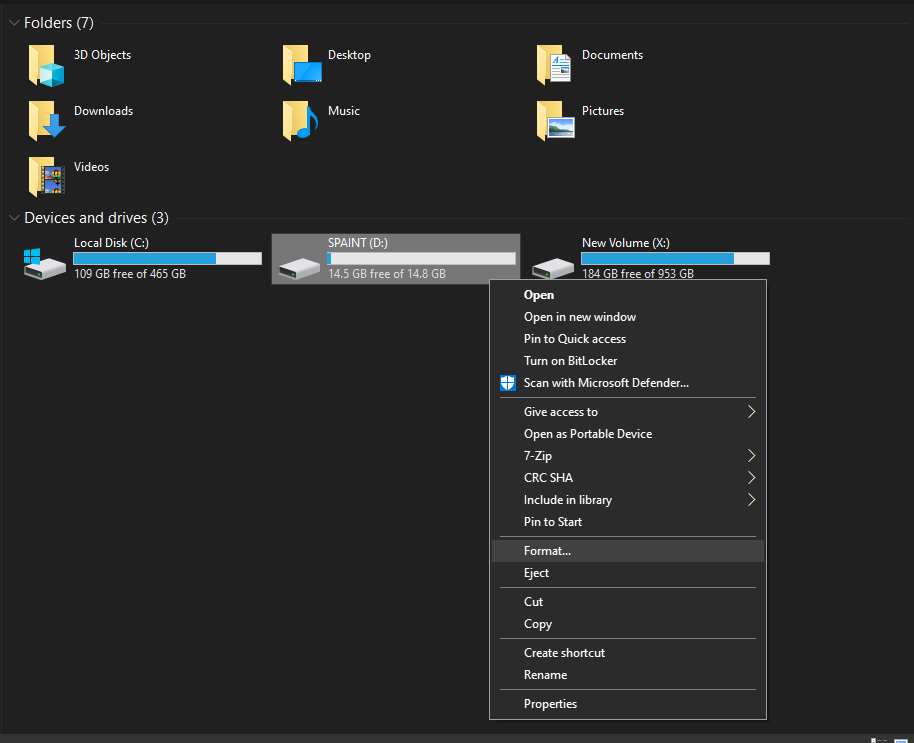This screenshot has height=743, width=914.
Task: Select Open in new window
Action: (x=628, y=317)
